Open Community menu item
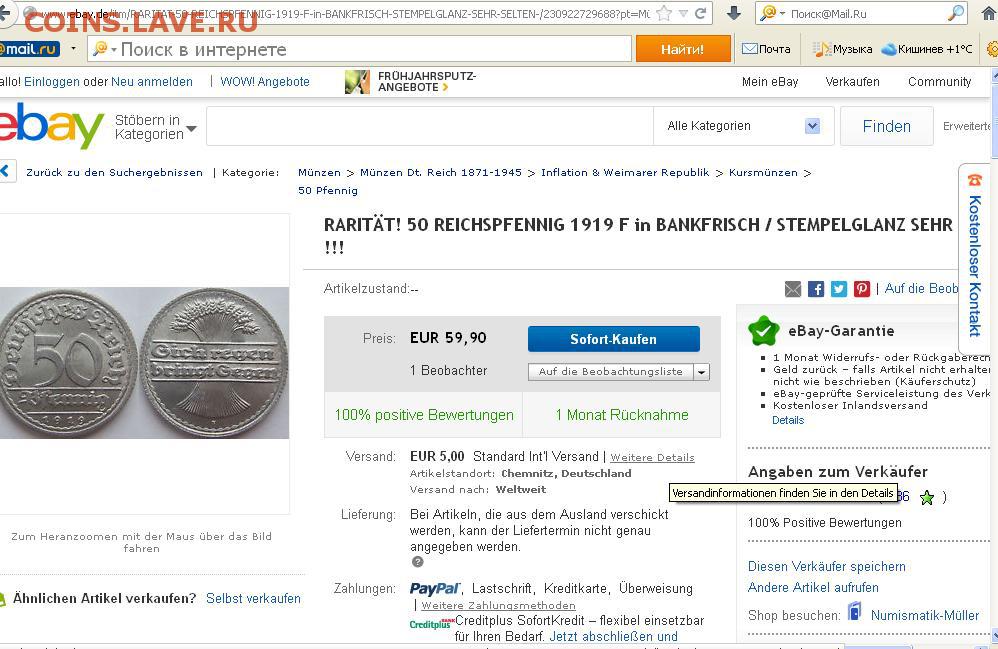 pos(939,81)
